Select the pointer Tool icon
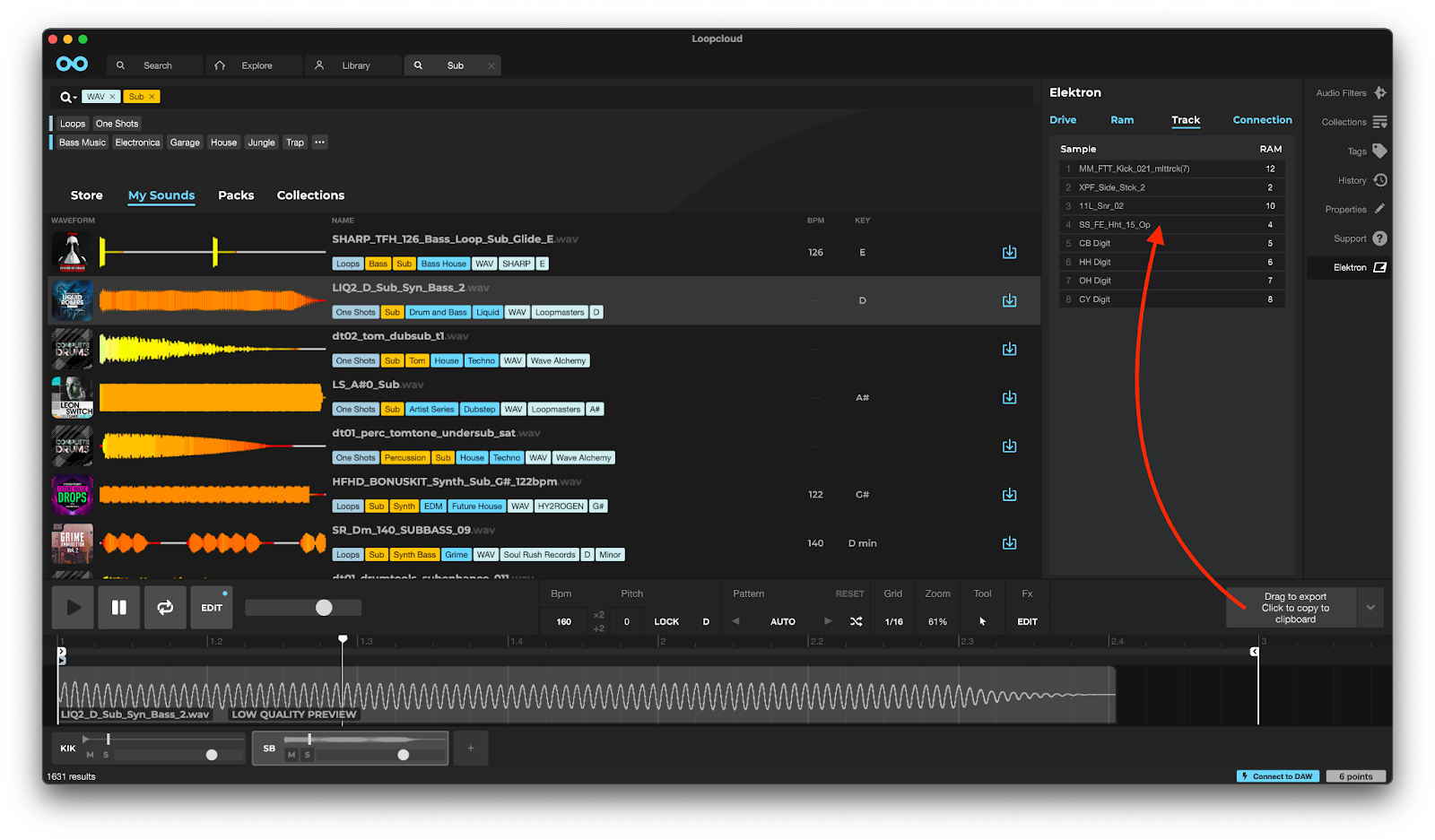1435x840 pixels. [x=983, y=621]
